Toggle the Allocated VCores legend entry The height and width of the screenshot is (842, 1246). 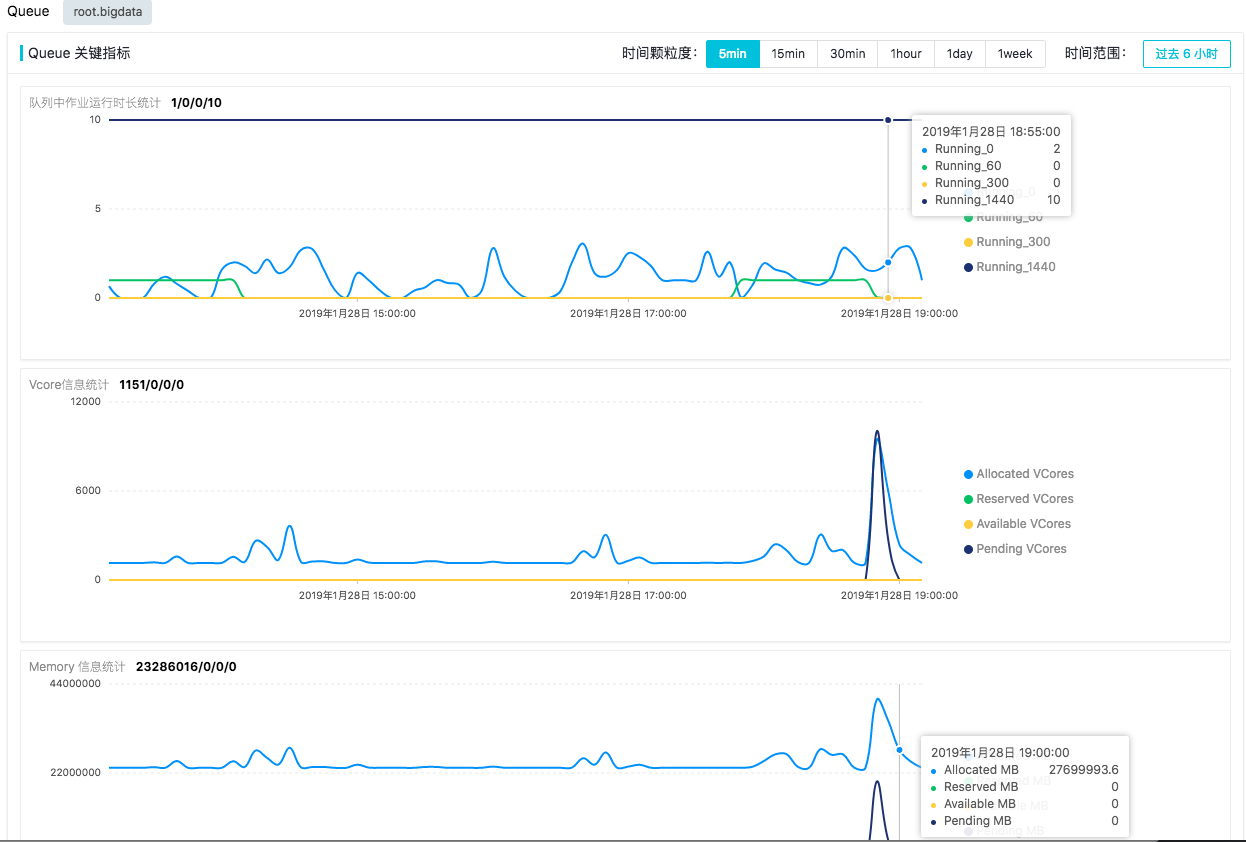1018,474
